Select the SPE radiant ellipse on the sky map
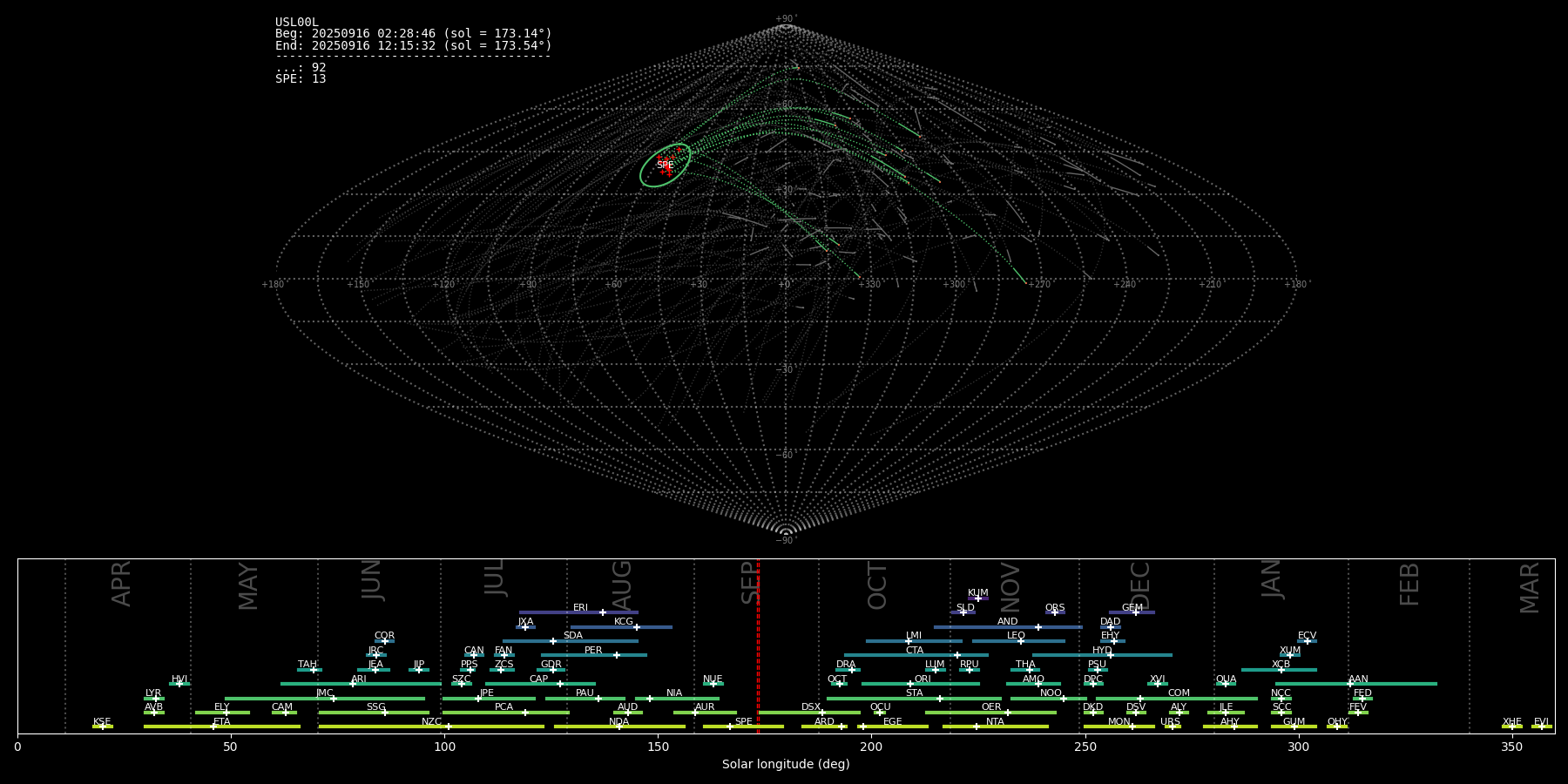 pos(666,166)
